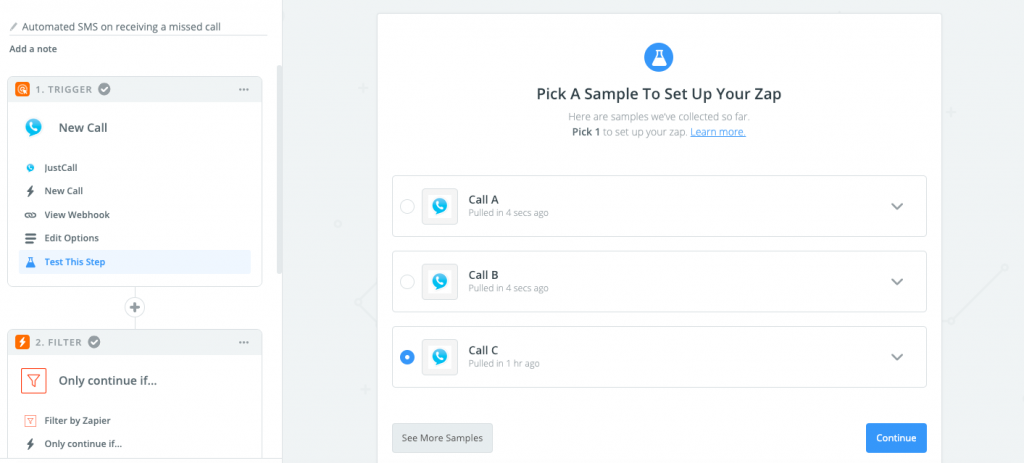Select the Call C radio button
The width and height of the screenshot is (1024, 463).
407,357
